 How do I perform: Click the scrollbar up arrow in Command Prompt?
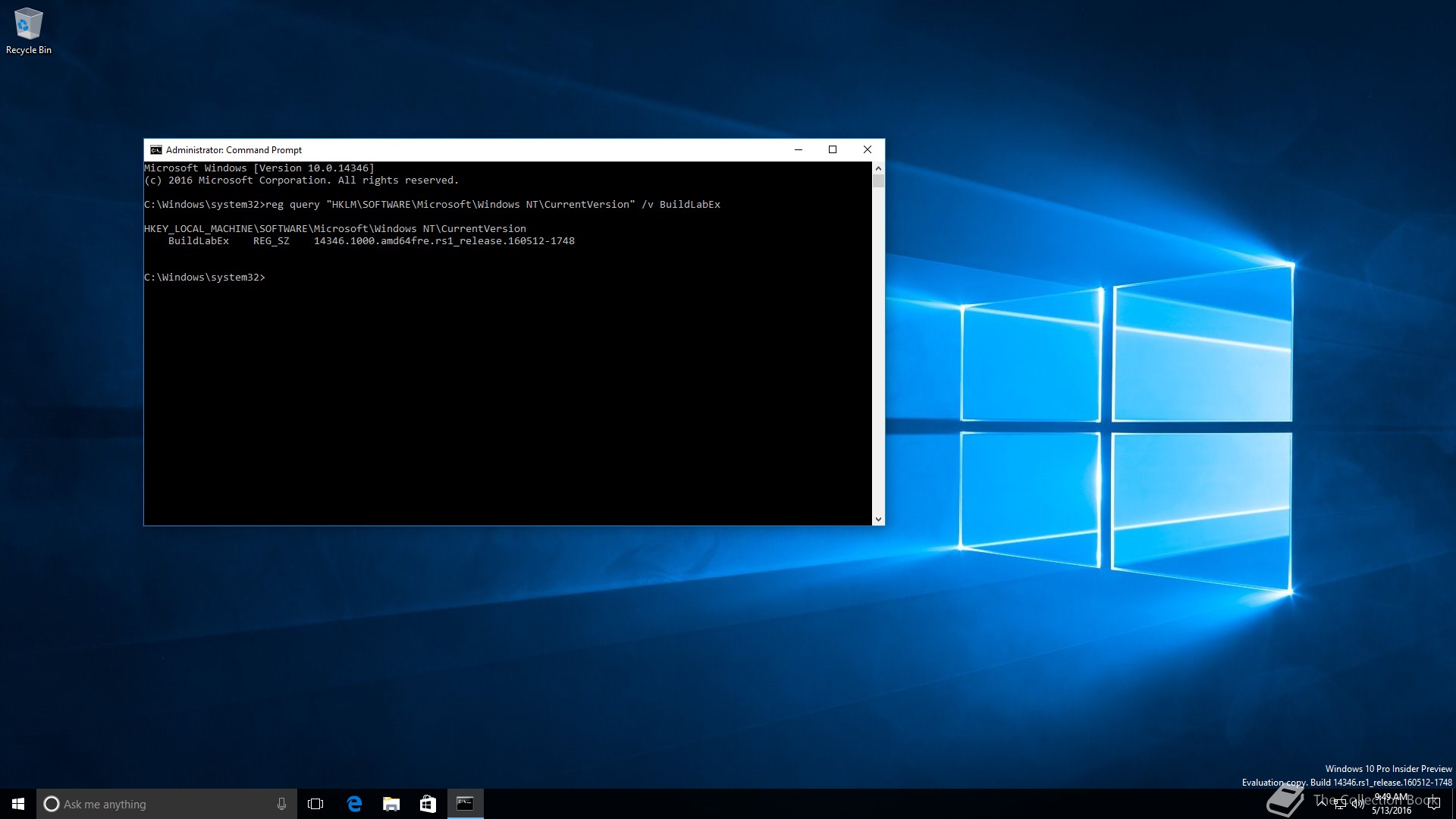point(878,168)
